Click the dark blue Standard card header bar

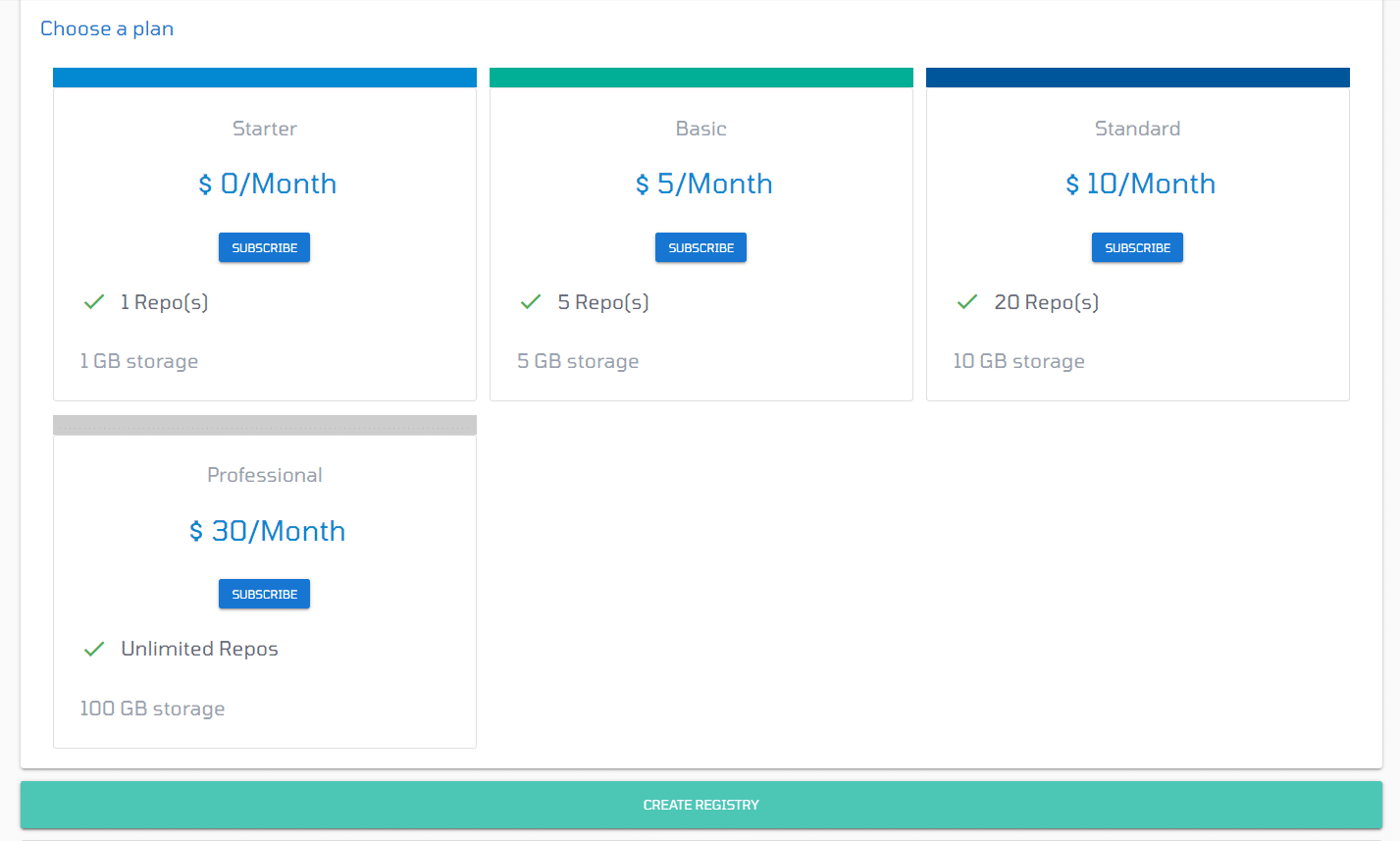point(1138,78)
